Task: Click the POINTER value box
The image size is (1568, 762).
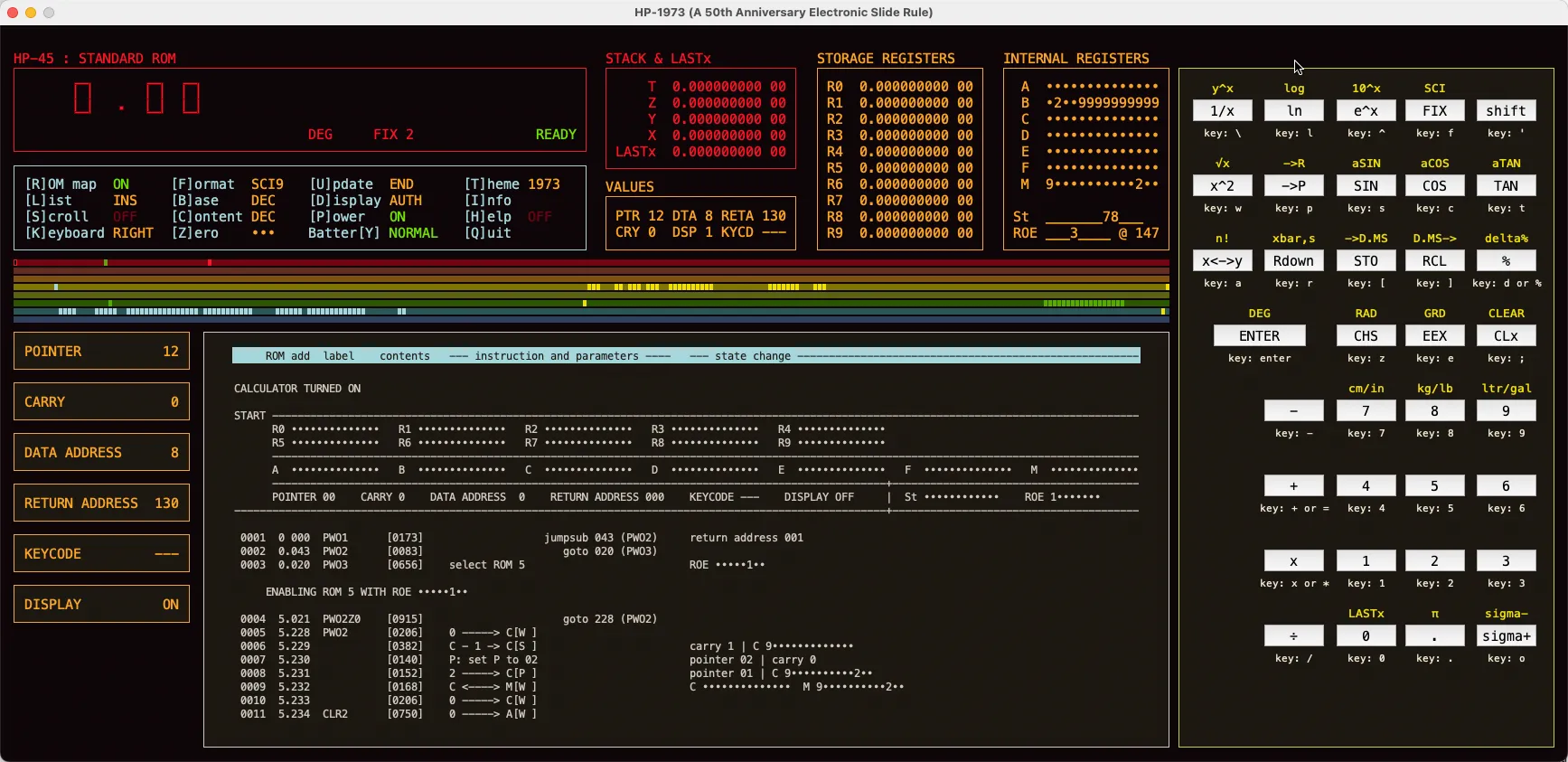Action: tap(101, 352)
